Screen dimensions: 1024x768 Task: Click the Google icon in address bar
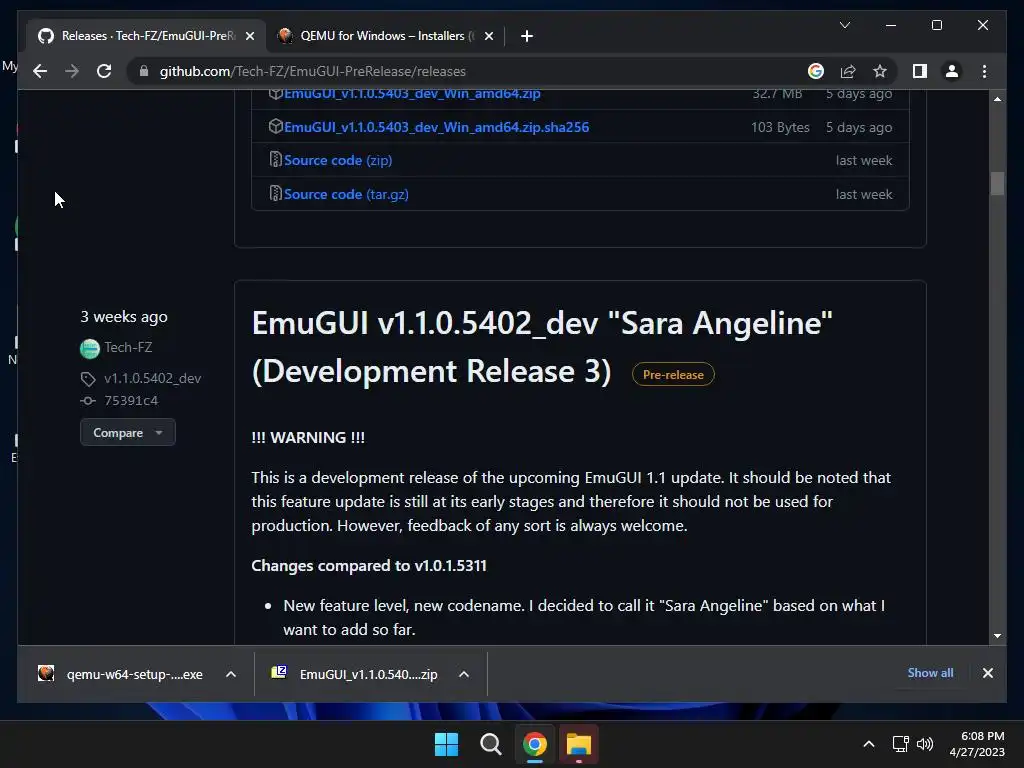click(x=816, y=71)
